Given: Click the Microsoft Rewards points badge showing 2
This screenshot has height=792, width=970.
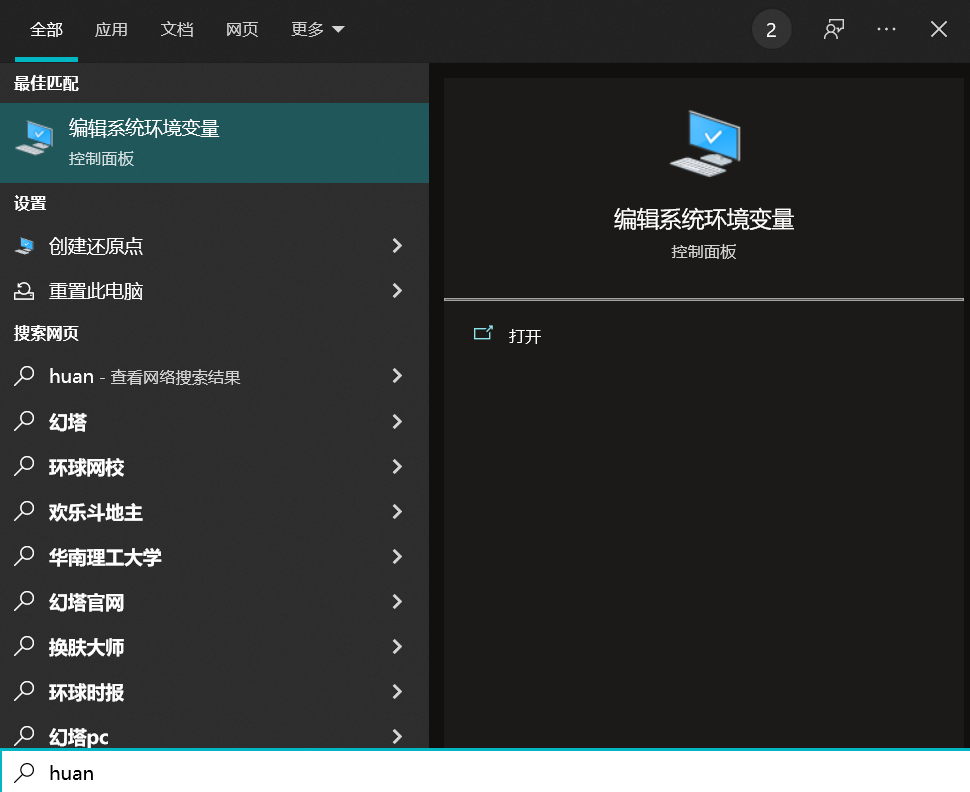Looking at the screenshot, I should point(771,29).
